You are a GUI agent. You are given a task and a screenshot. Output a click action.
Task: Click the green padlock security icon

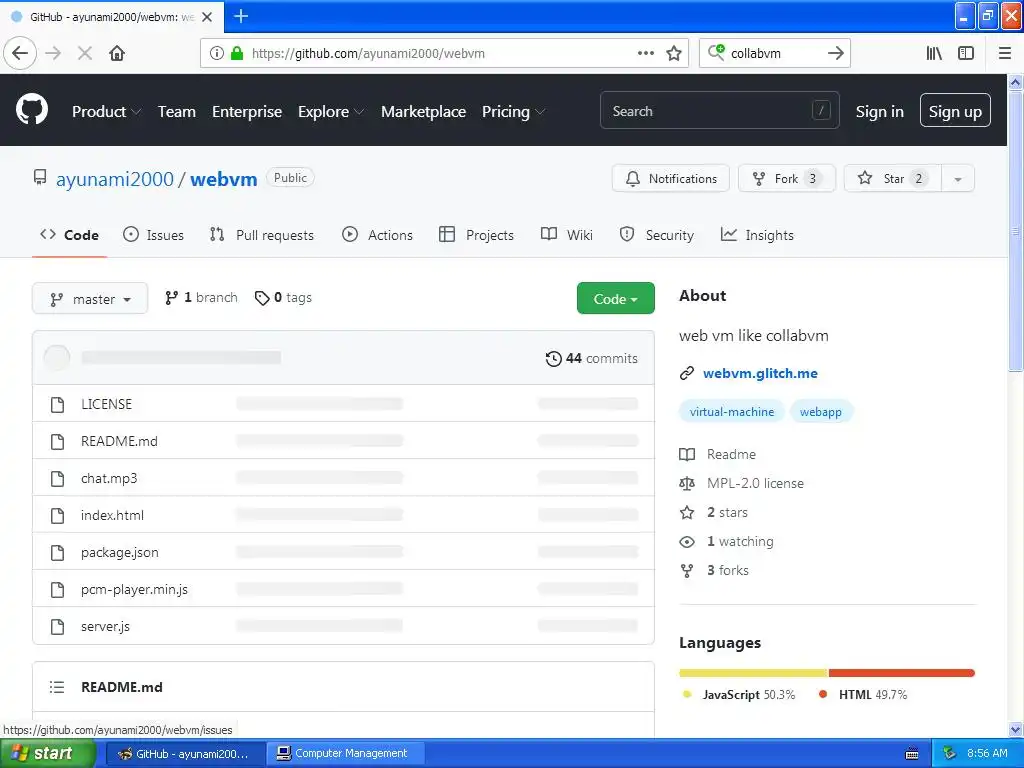[237, 53]
